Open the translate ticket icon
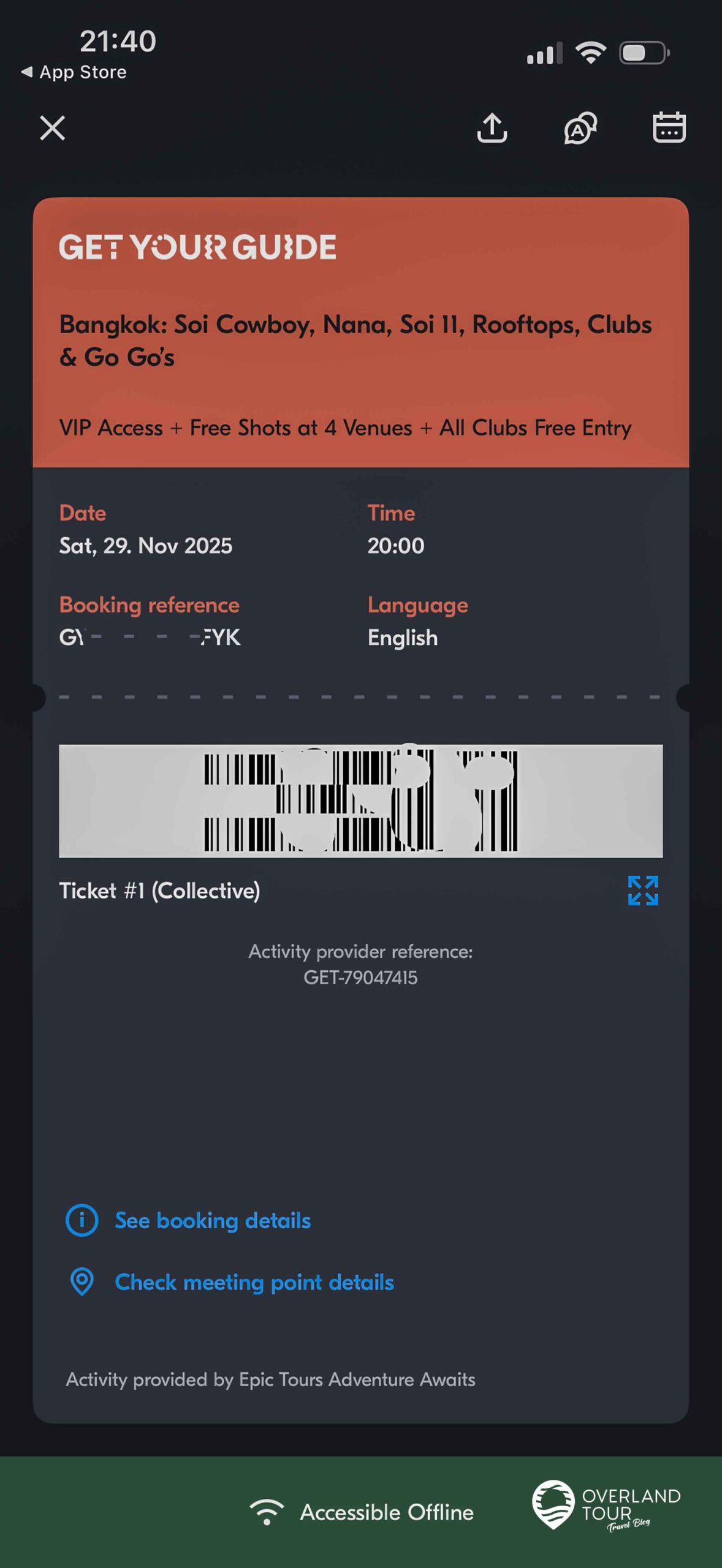The width and height of the screenshot is (722, 1568). (x=580, y=128)
